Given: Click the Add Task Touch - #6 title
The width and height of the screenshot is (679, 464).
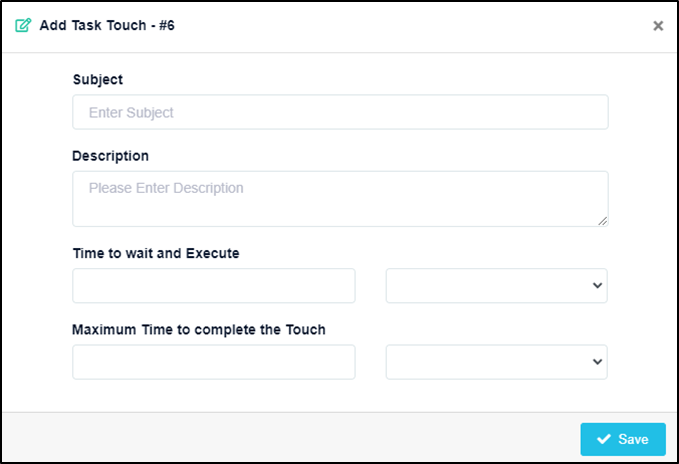Looking at the screenshot, I should click(107, 26).
